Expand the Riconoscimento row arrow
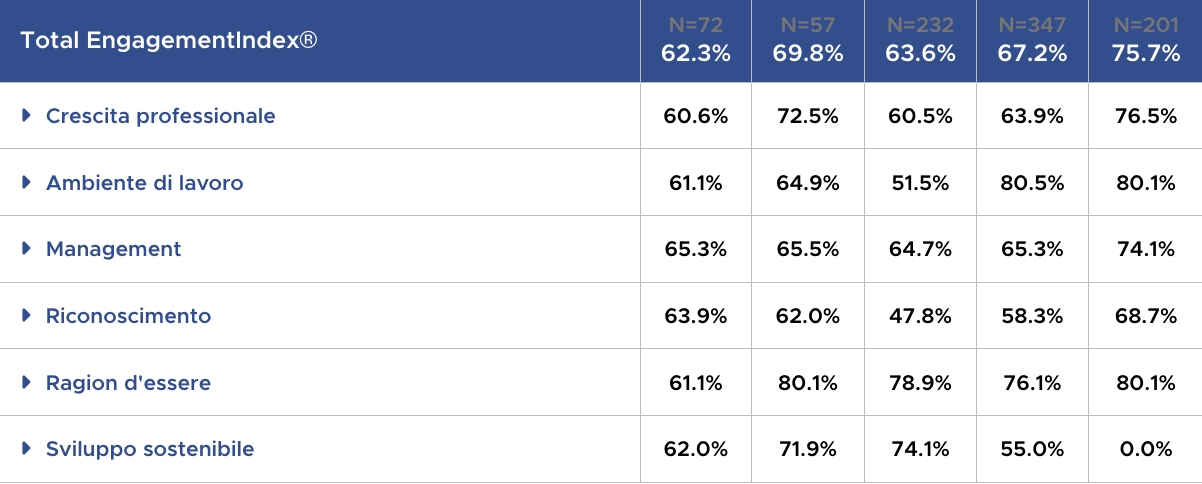1202x484 pixels. click(27, 316)
